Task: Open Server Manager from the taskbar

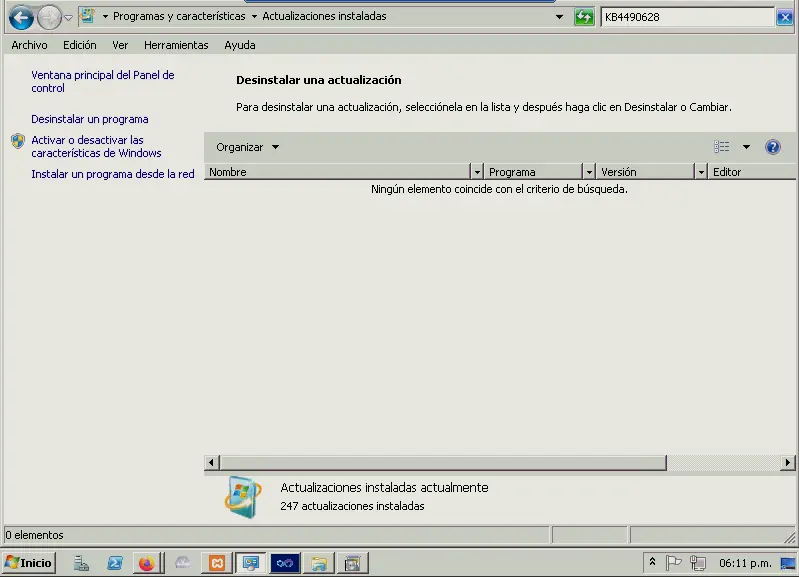Action: (x=81, y=563)
